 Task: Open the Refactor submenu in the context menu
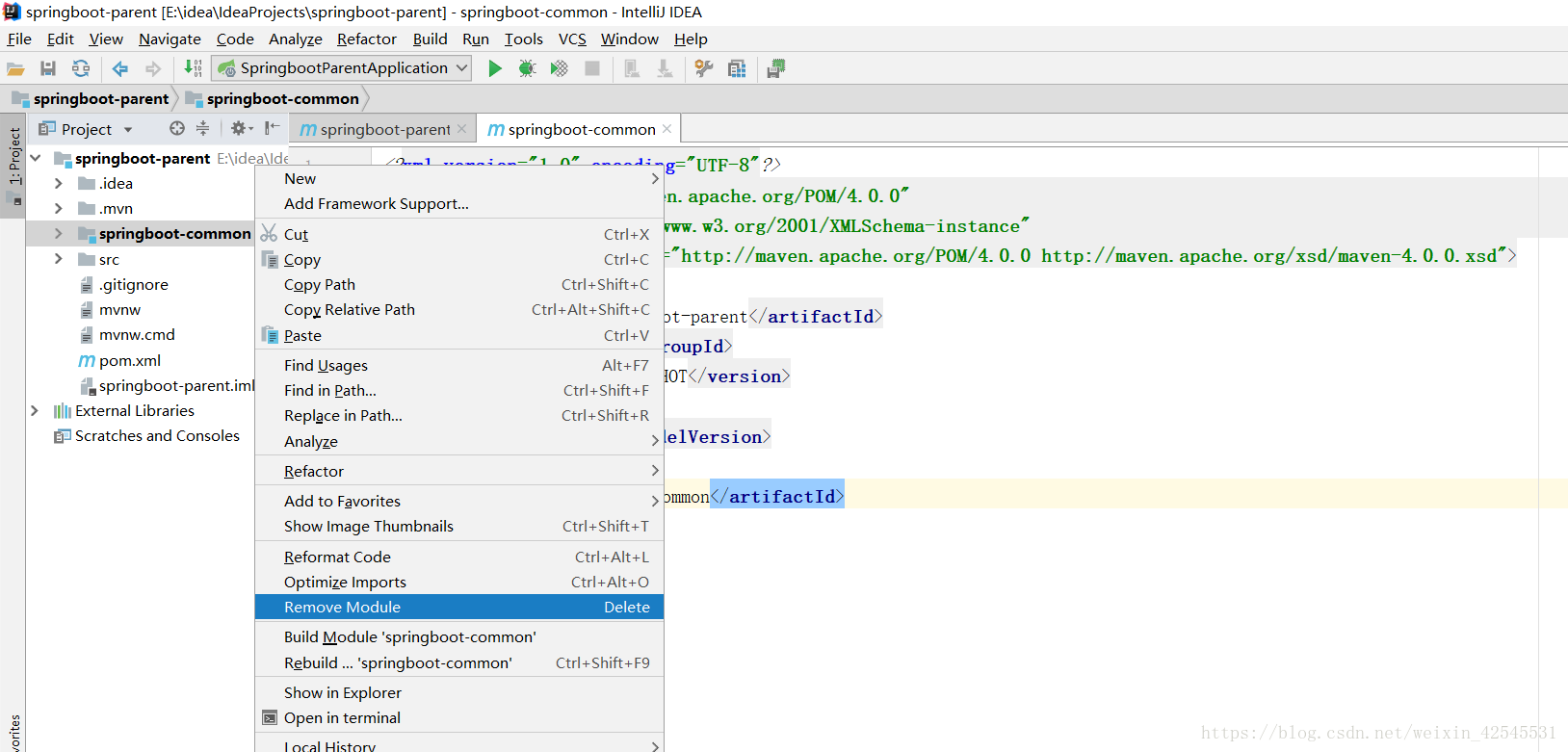click(459, 471)
